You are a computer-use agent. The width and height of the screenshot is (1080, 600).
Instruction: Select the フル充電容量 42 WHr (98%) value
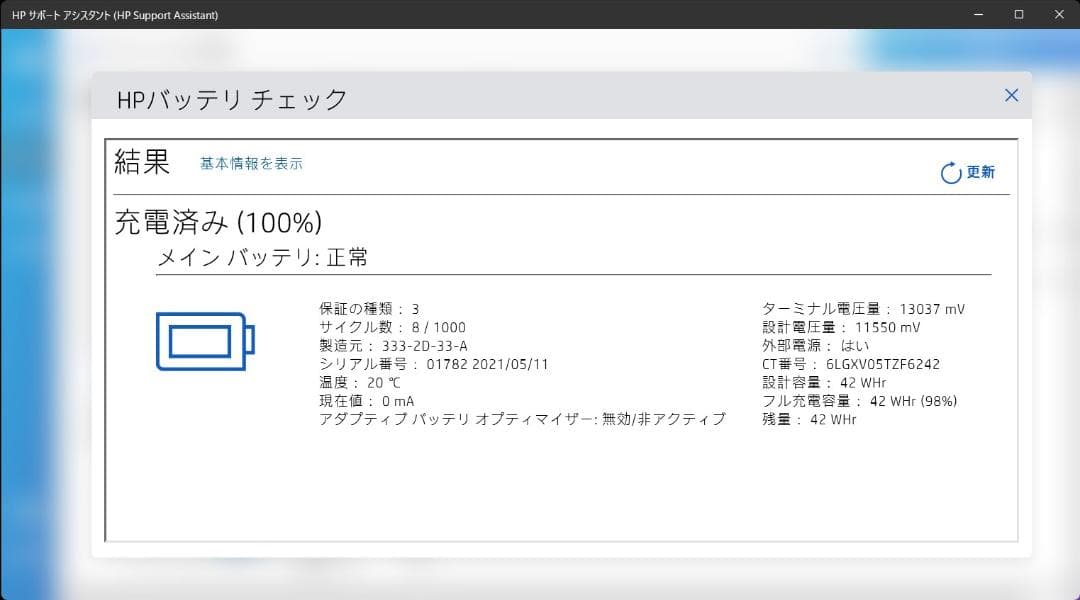860,400
